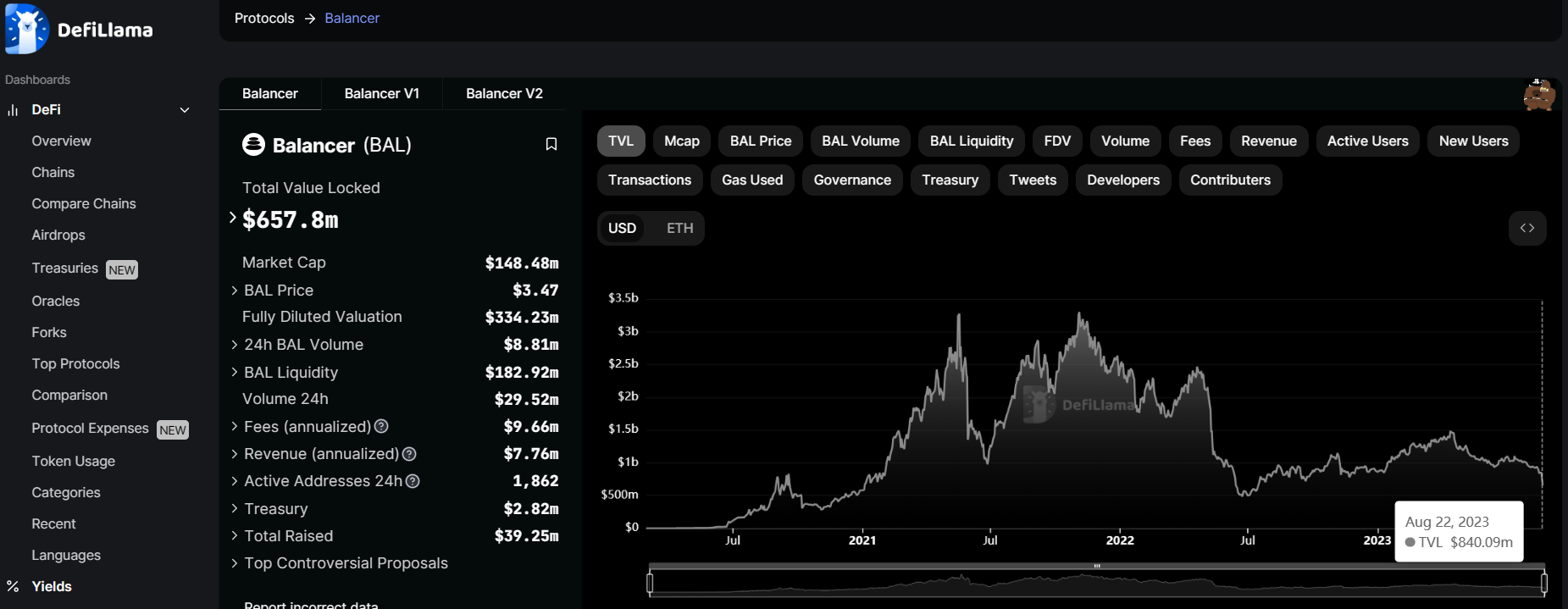Viewport: 1568px width, 609px height.
Task: Click the DefiLlama logo icon
Action: 26,30
